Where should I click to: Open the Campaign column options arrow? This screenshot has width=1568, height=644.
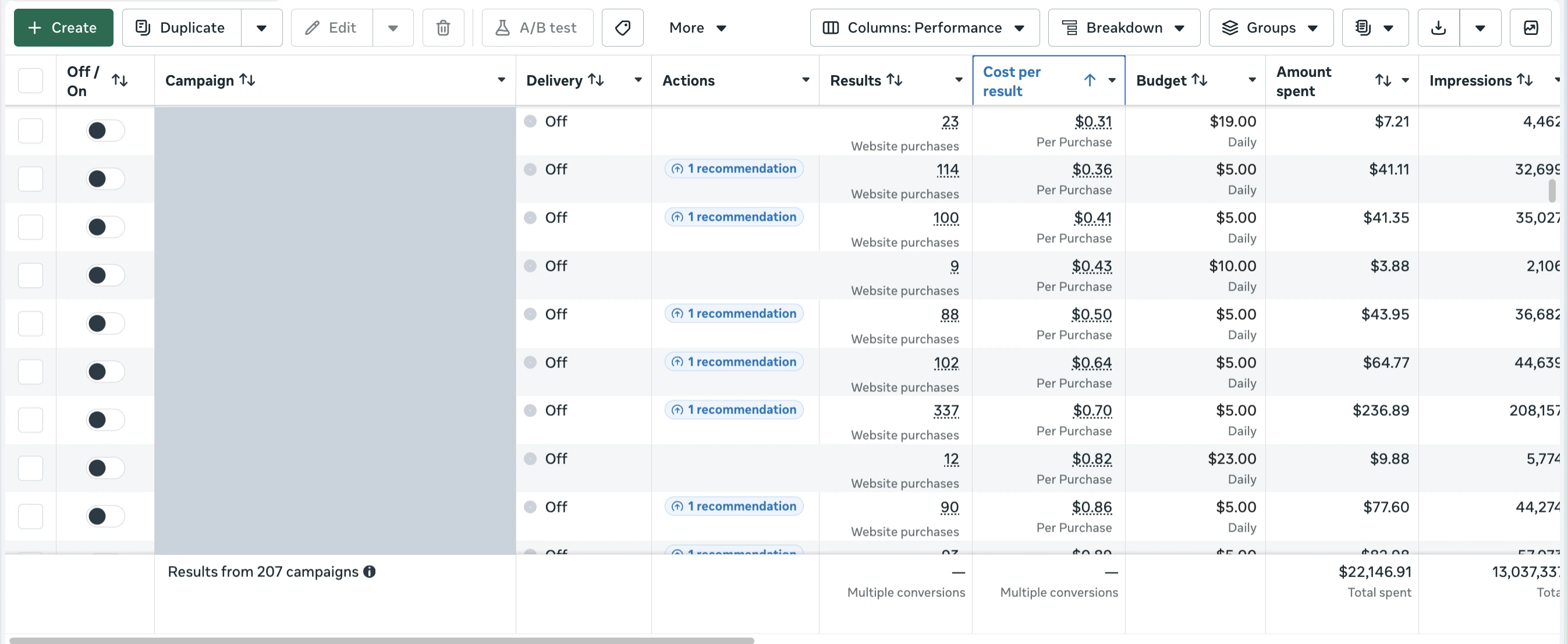pyautogui.click(x=501, y=80)
